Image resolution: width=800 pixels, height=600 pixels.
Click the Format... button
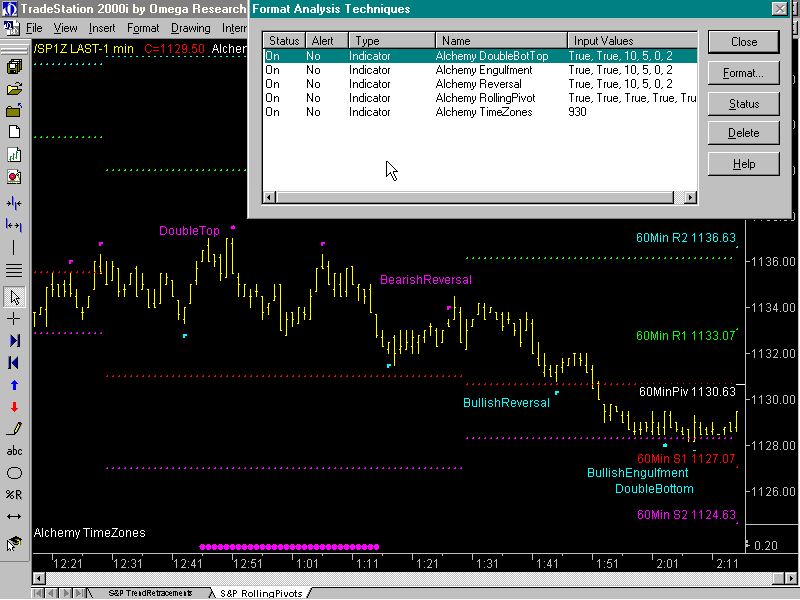744,73
